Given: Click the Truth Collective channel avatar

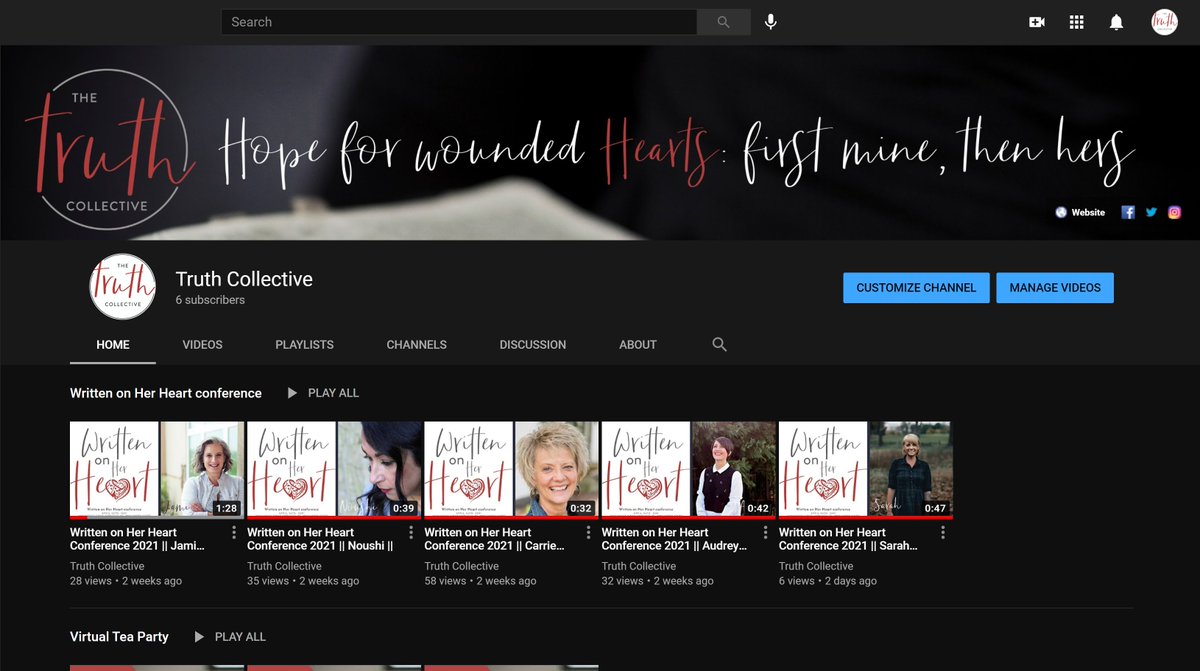Looking at the screenshot, I should (122, 287).
